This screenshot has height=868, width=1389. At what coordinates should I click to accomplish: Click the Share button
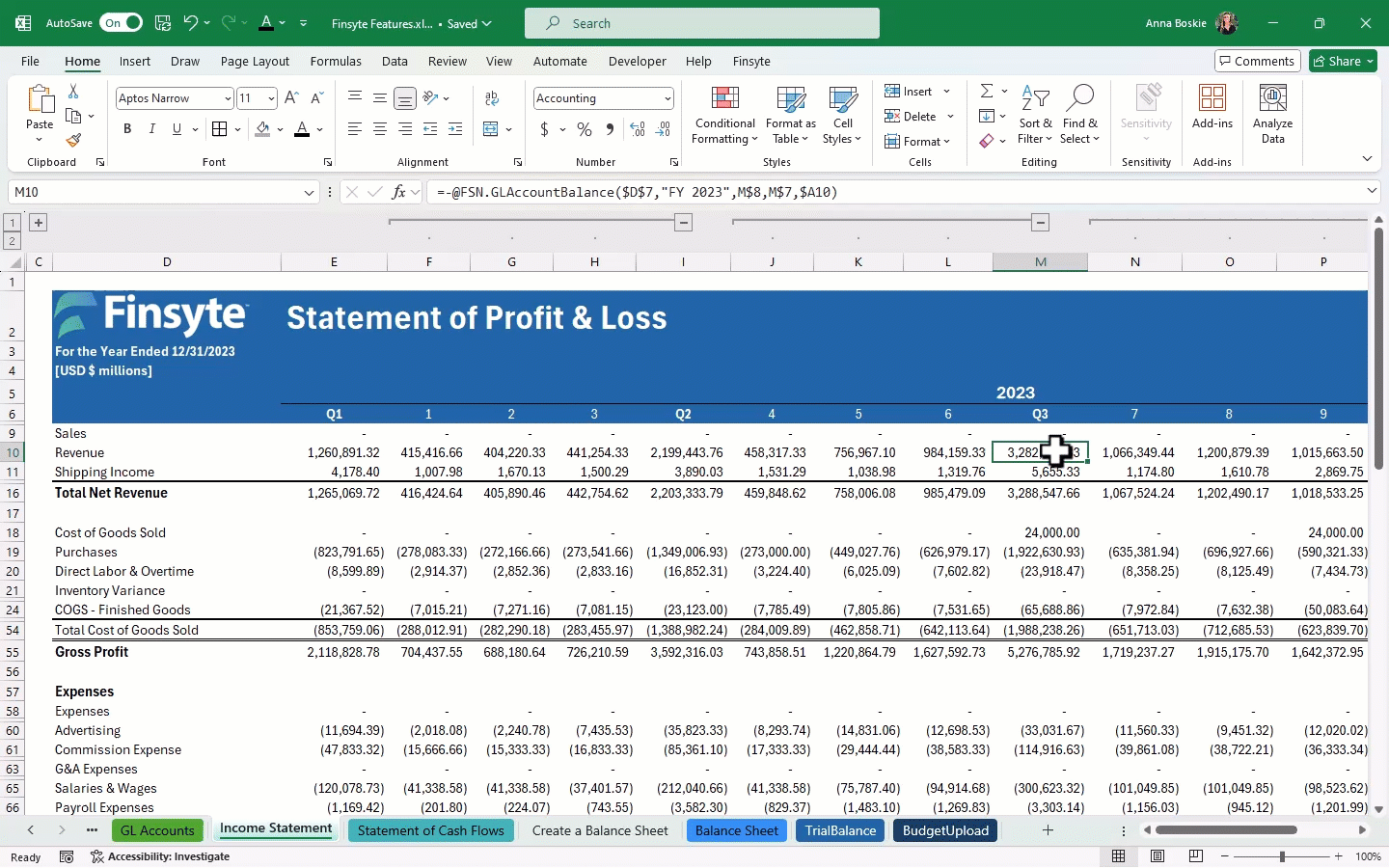[1343, 61]
